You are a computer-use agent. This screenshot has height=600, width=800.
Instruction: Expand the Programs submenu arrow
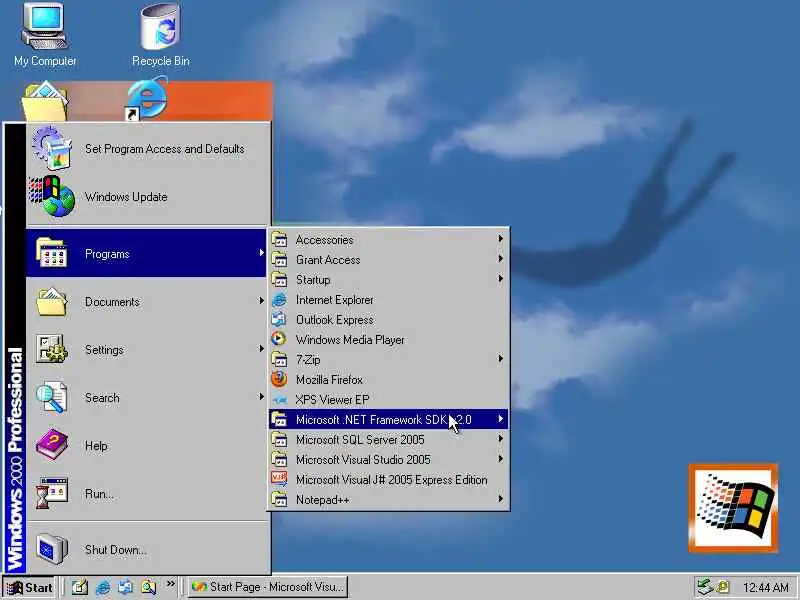(x=261, y=253)
